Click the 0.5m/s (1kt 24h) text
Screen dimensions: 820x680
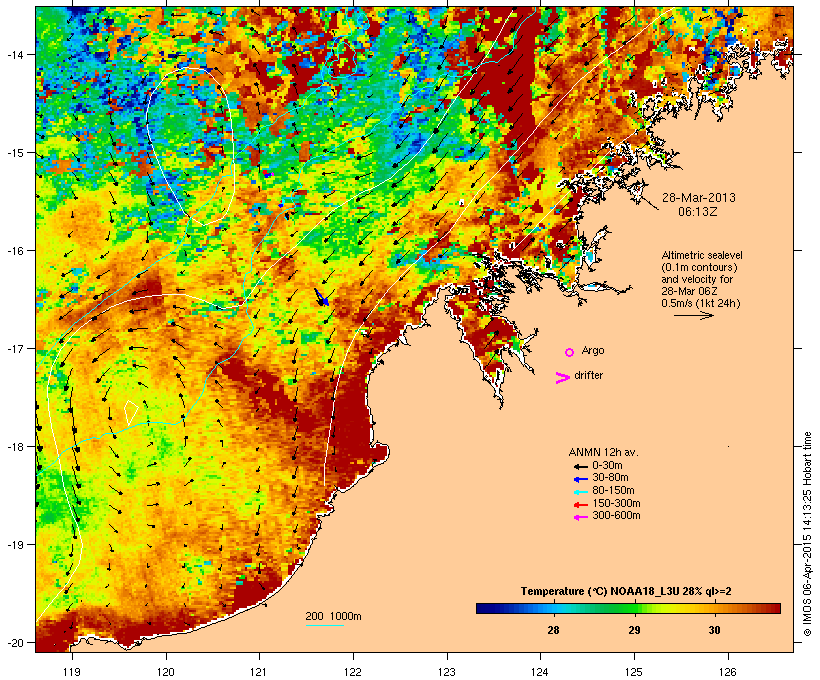[701, 303]
